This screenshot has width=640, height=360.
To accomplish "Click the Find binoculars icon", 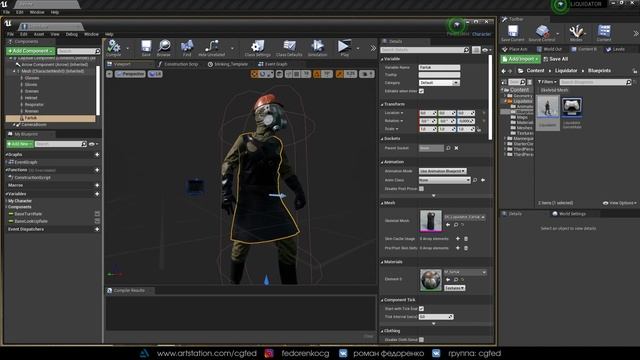I will point(187,48).
